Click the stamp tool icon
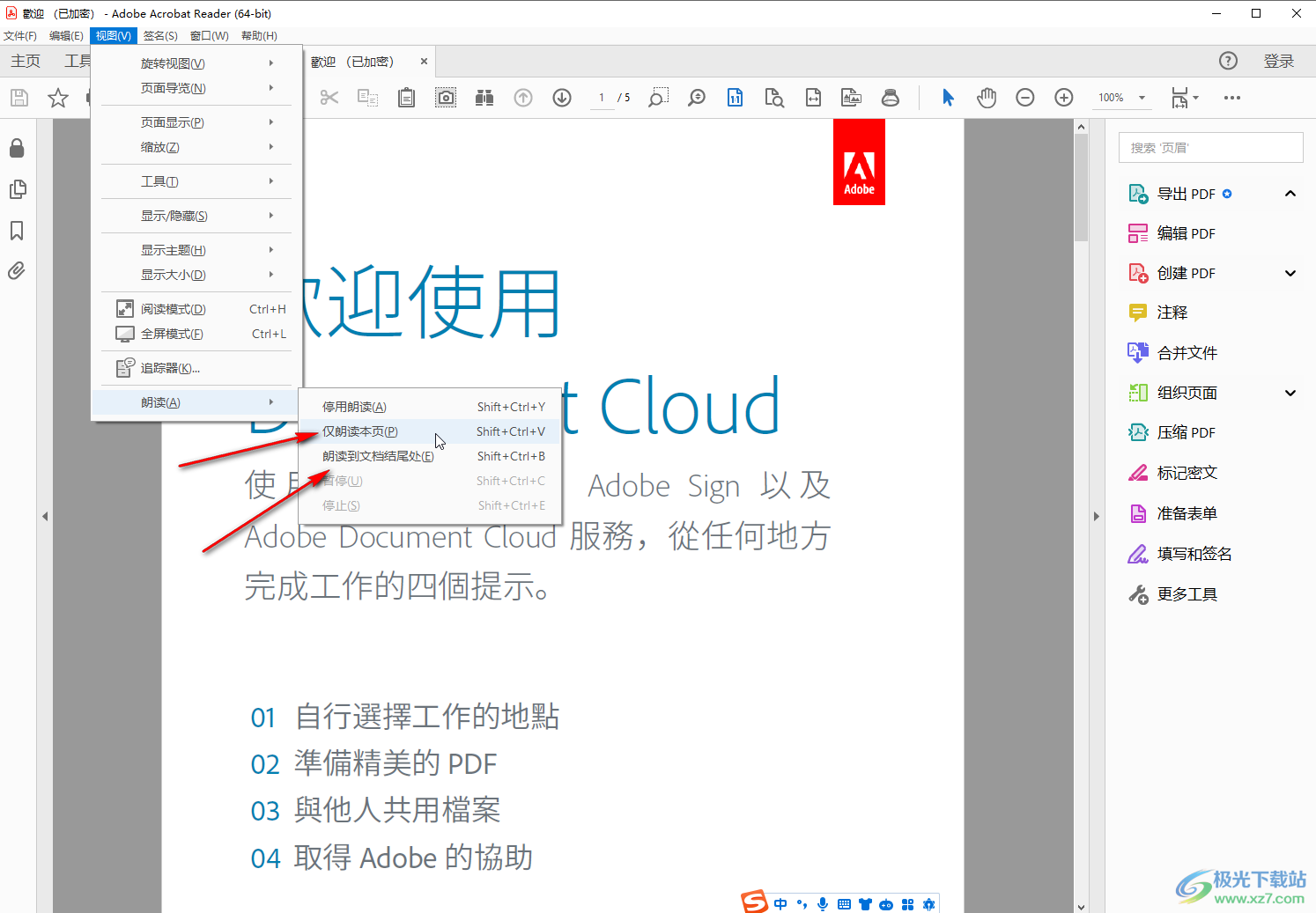The height and width of the screenshot is (913, 1316). point(891,98)
